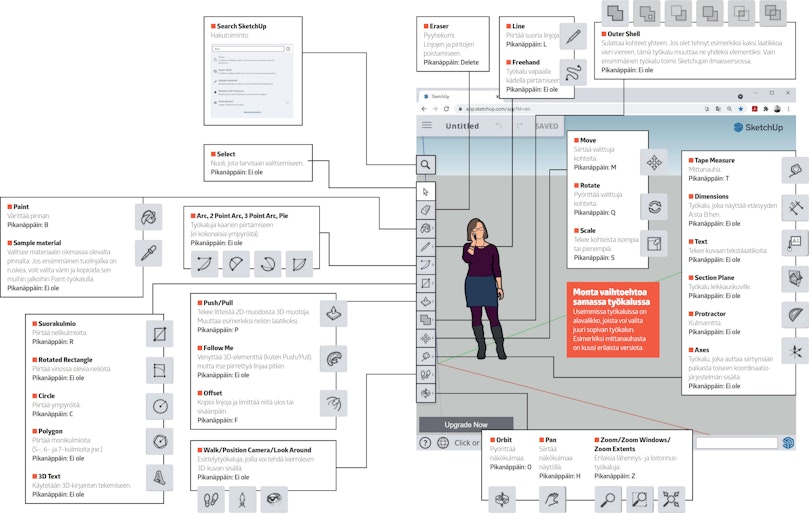Click the four-arrow Move icon beside its description
This screenshot has height=513, width=809.
click(x=654, y=163)
